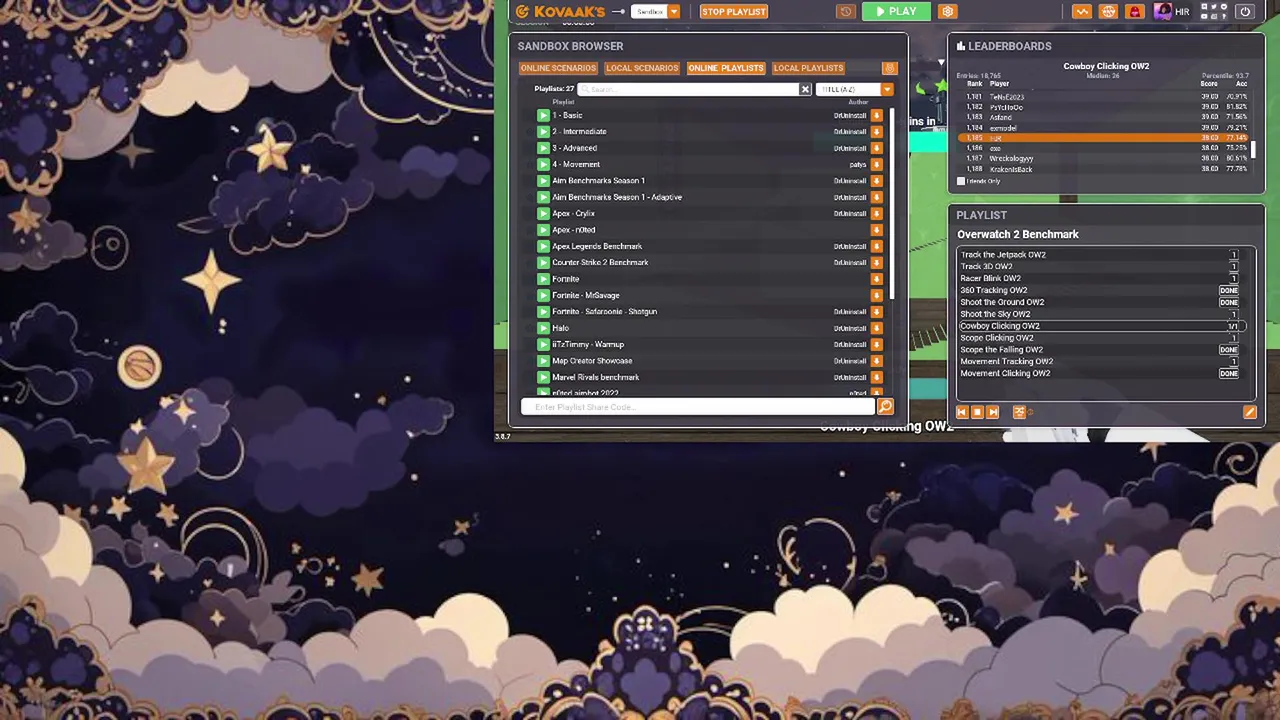Select TeNsE2023 leaderboard row
The width and height of the screenshot is (1280, 720).
[x=1103, y=97]
